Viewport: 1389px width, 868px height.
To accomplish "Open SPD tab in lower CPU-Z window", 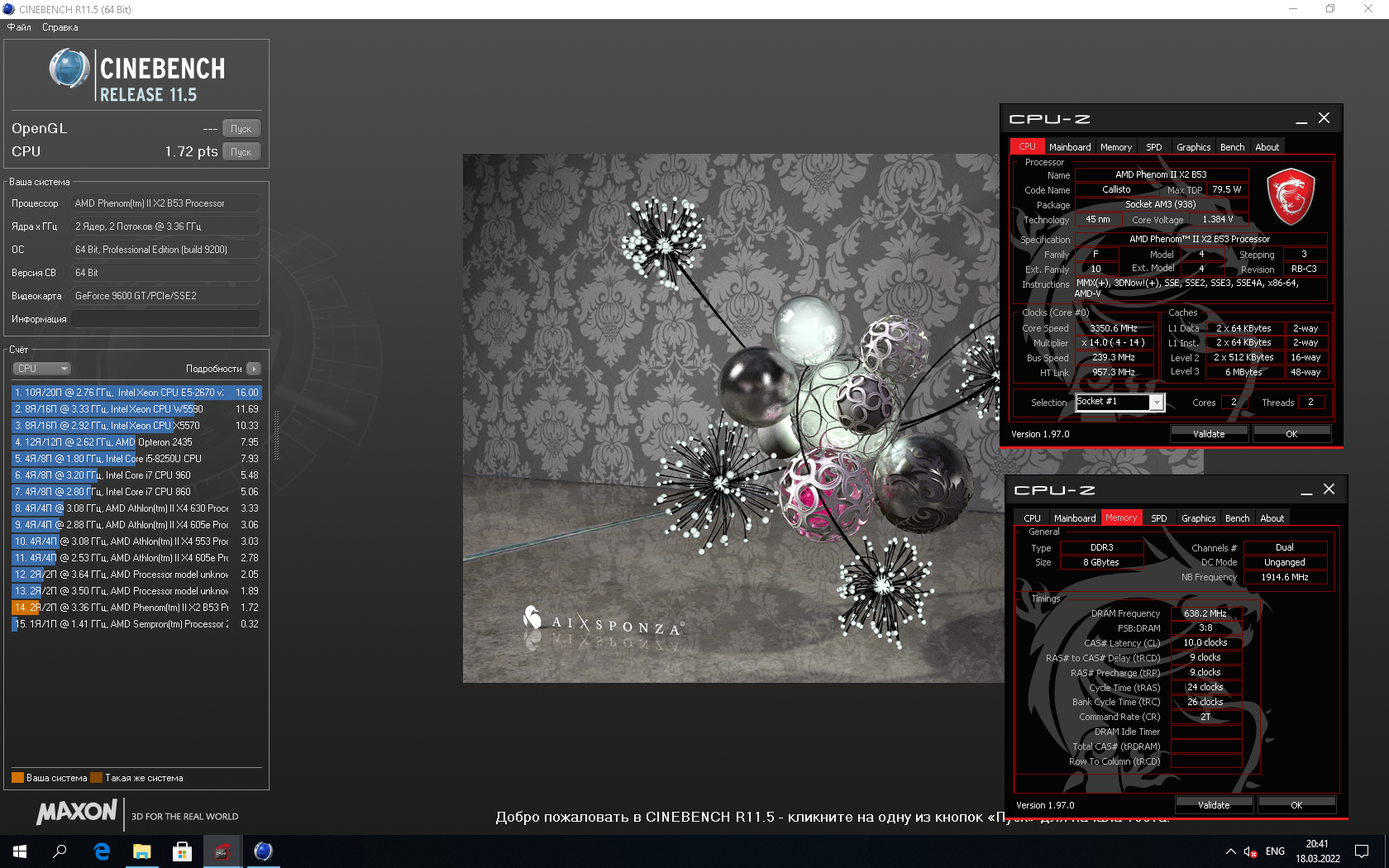I will pyautogui.click(x=1159, y=518).
